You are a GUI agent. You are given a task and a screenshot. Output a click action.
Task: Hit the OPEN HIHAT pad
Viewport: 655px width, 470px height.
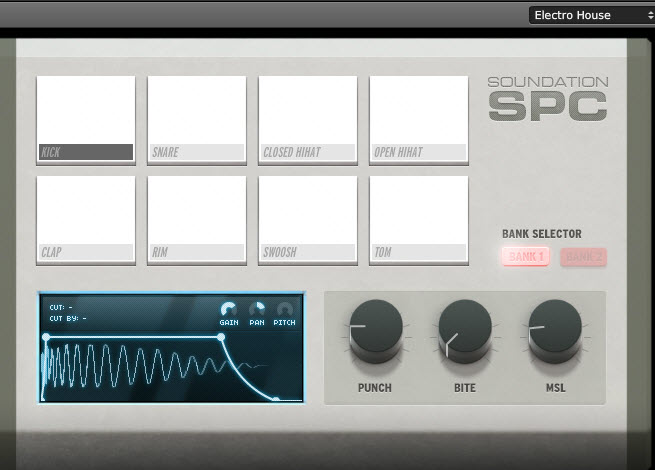pyautogui.click(x=419, y=120)
